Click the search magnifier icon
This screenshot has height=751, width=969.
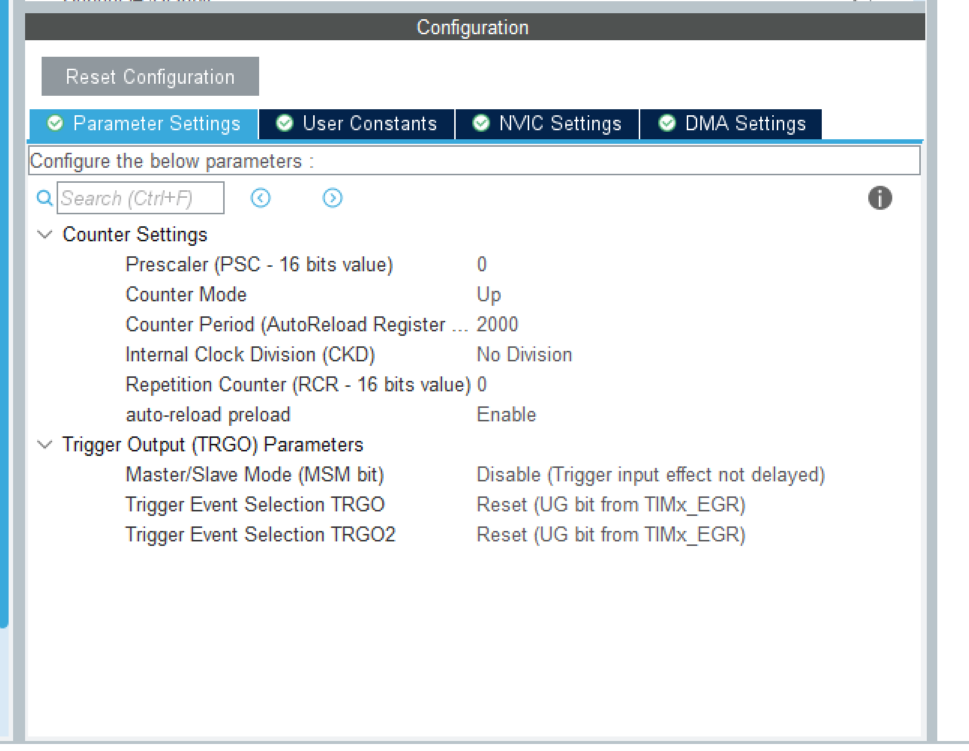(x=43, y=198)
